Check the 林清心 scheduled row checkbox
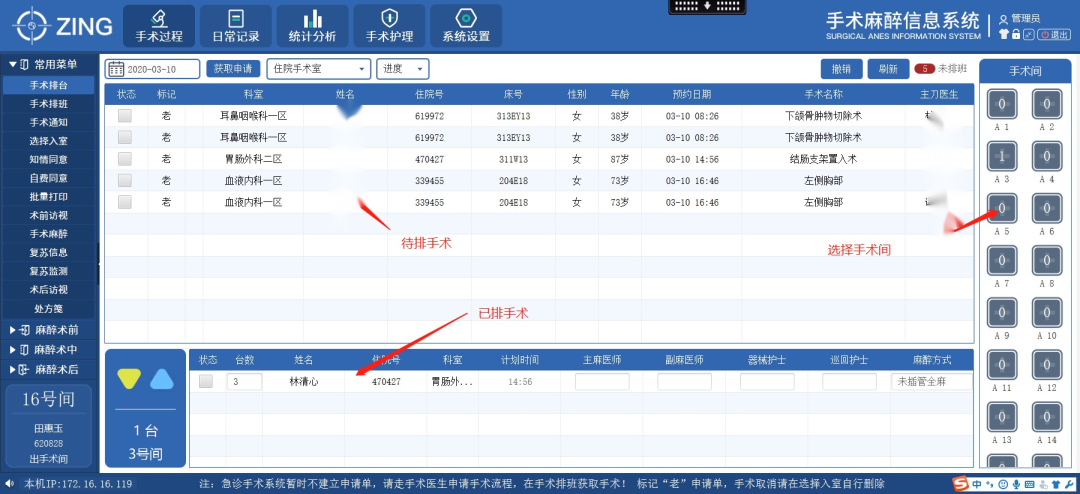This screenshot has height=494, width=1080. (206, 381)
